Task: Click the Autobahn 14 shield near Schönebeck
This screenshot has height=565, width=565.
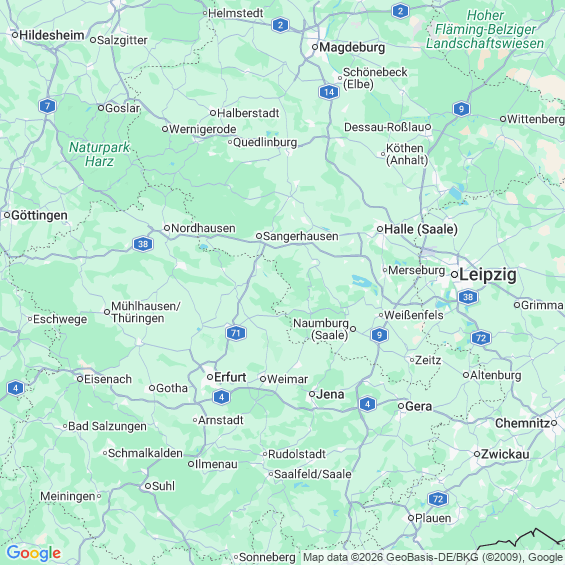Action: tap(329, 92)
